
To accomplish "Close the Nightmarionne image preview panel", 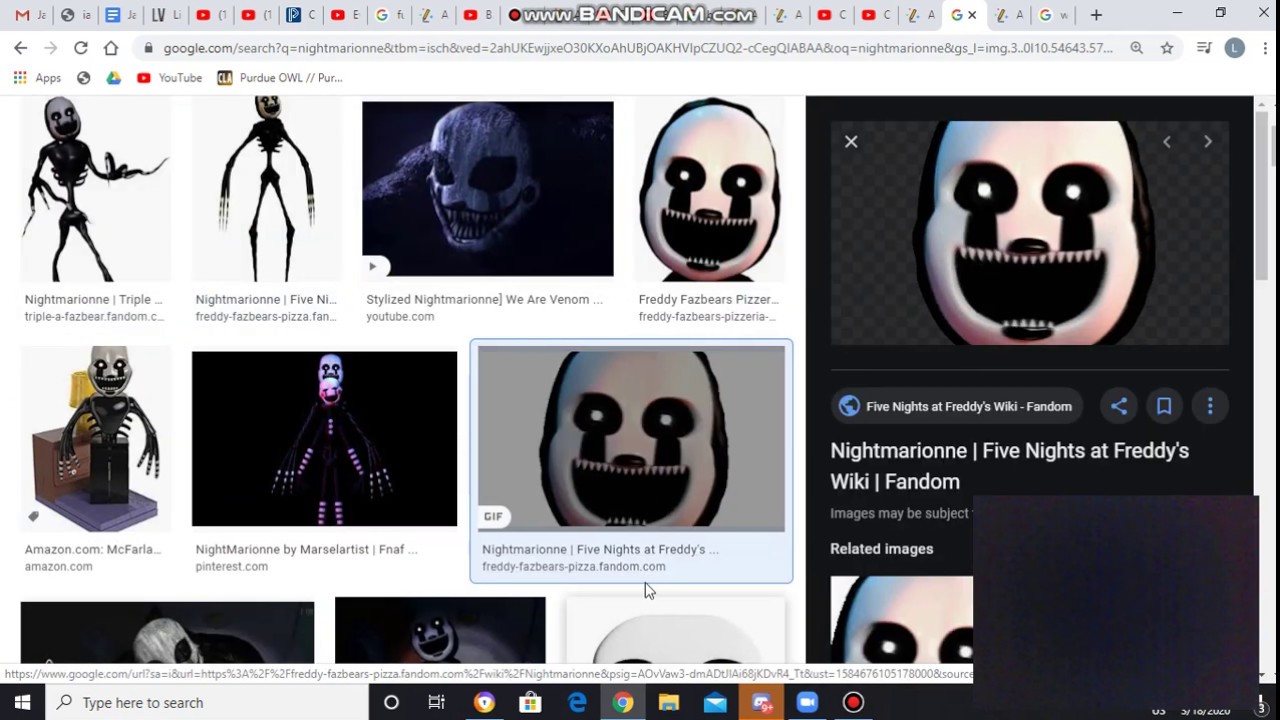I will point(851,142).
